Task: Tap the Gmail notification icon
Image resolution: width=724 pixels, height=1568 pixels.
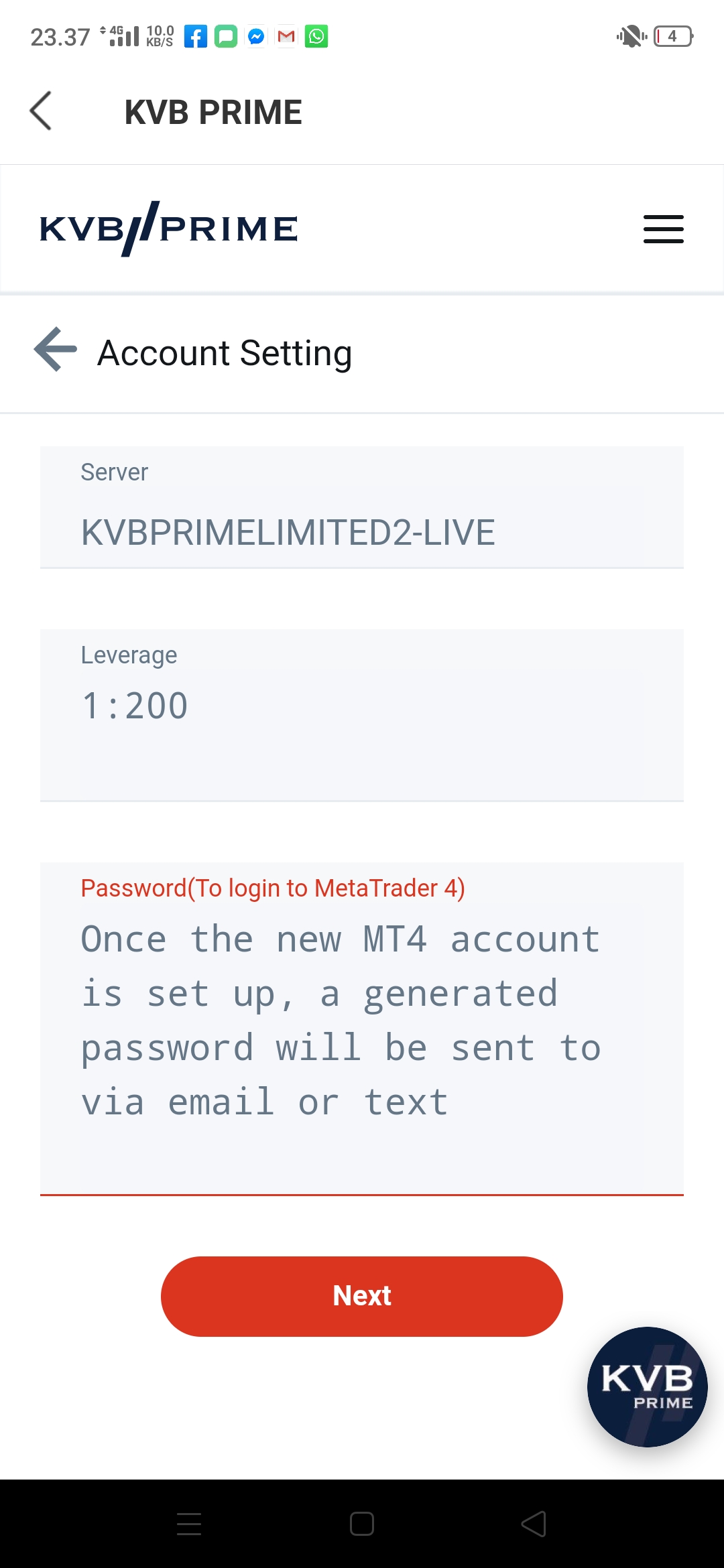Action: click(x=286, y=36)
